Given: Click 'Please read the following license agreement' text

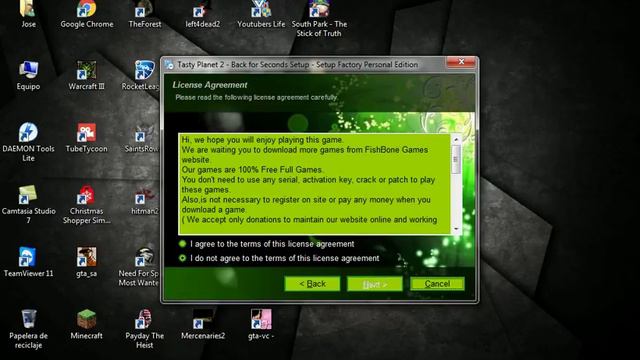Looking at the screenshot, I should 256,97.
